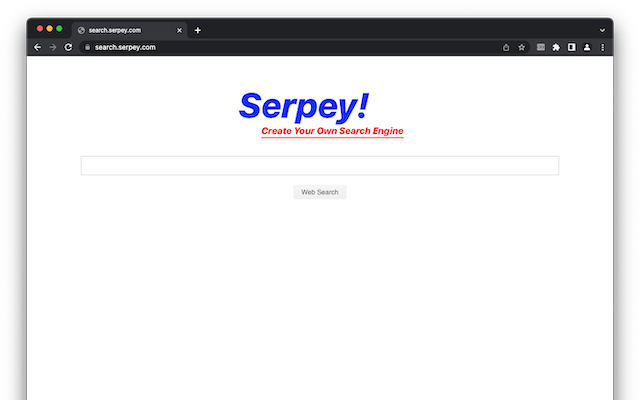Open Create Your Own Search Engine link
The height and width of the screenshot is (400, 640).
pos(332,131)
